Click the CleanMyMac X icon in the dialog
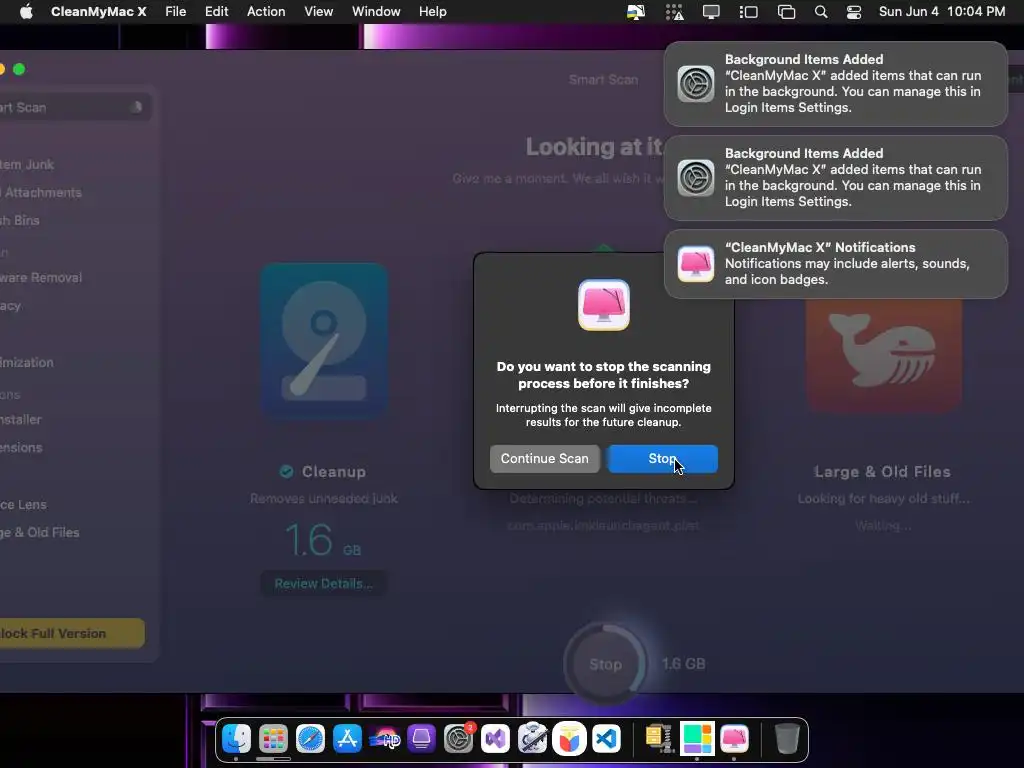Image resolution: width=1024 pixels, height=768 pixels. point(603,305)
